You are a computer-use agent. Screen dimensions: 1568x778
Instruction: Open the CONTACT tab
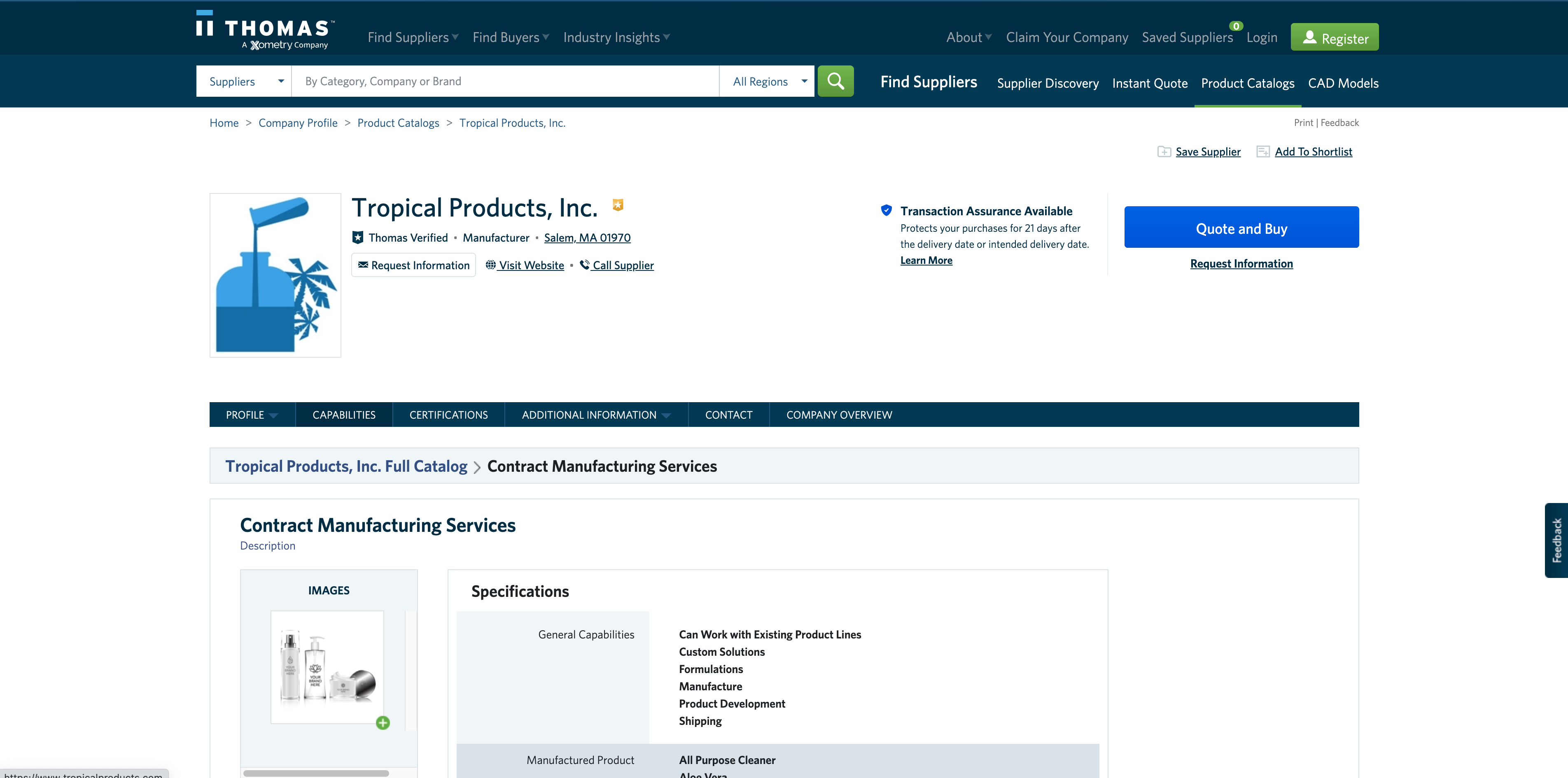coord(728,415)
